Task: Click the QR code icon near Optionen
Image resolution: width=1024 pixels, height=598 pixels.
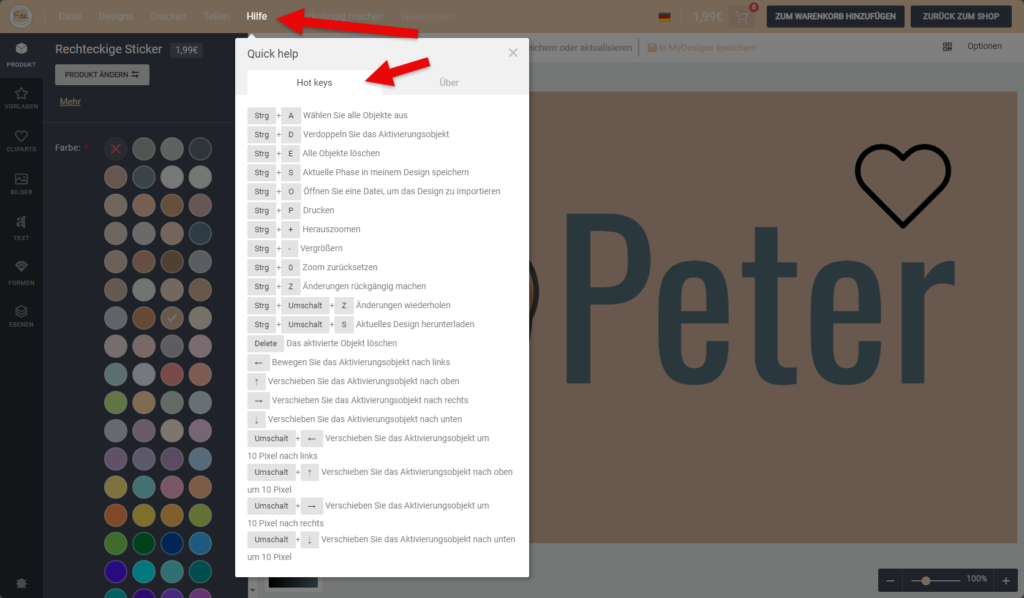Action: coord(947,47)
